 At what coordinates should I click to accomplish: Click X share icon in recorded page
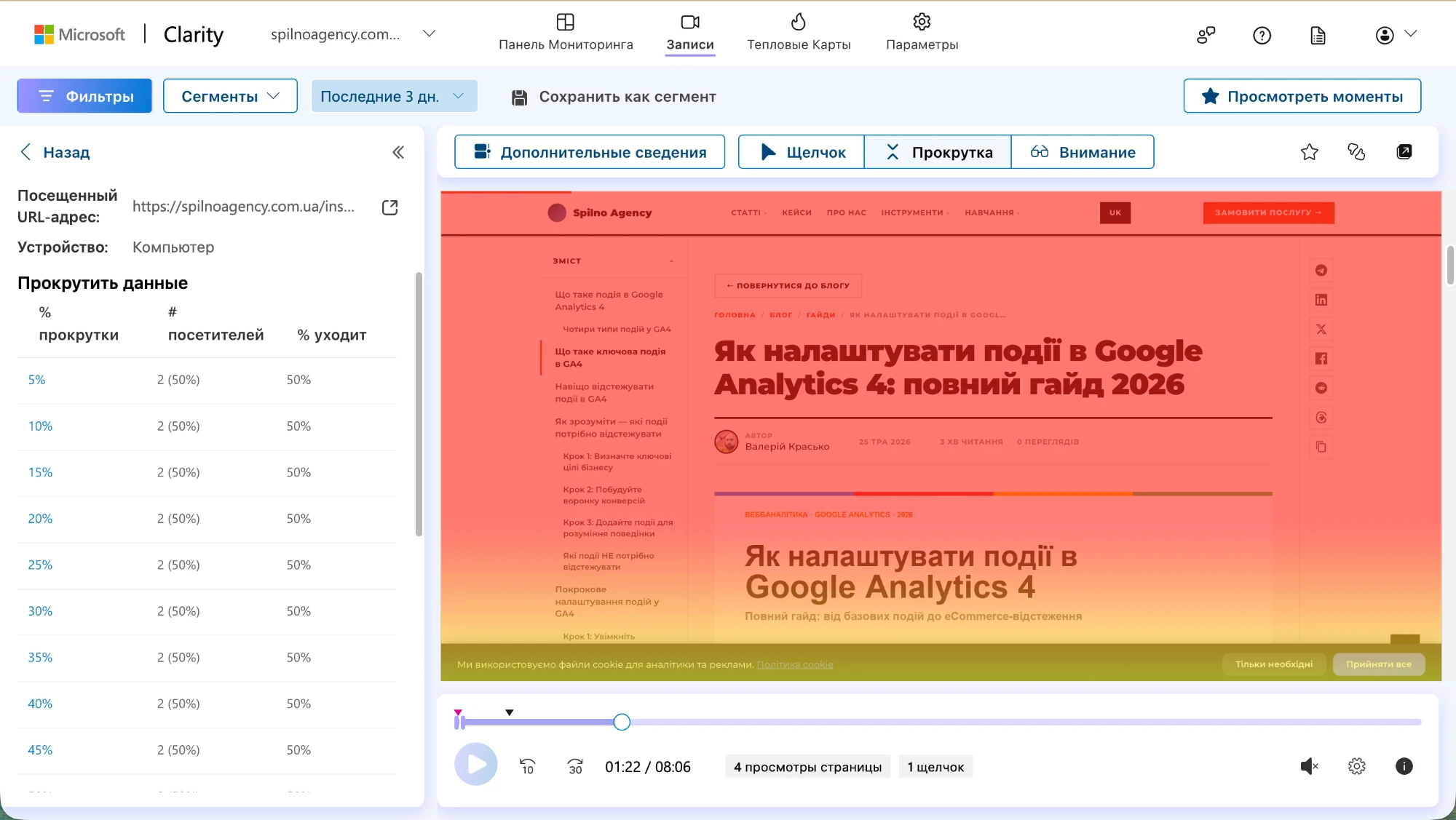pyautogui.click(x=1321, y=330)
